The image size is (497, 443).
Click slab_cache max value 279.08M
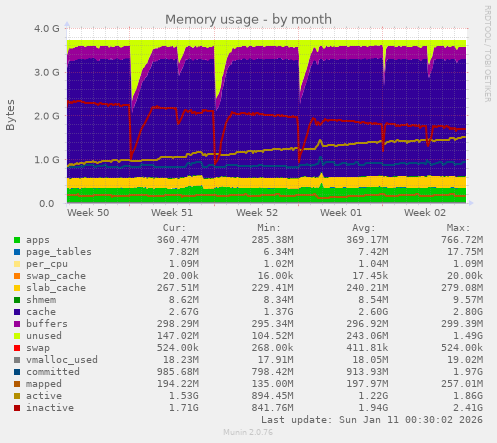[x=462, y=288]
